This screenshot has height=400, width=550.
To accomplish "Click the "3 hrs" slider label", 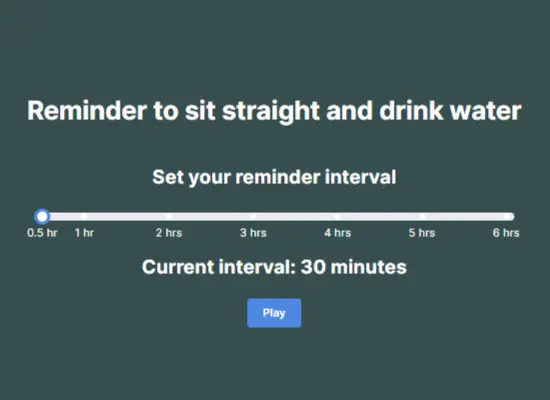I will coord(253,233).
